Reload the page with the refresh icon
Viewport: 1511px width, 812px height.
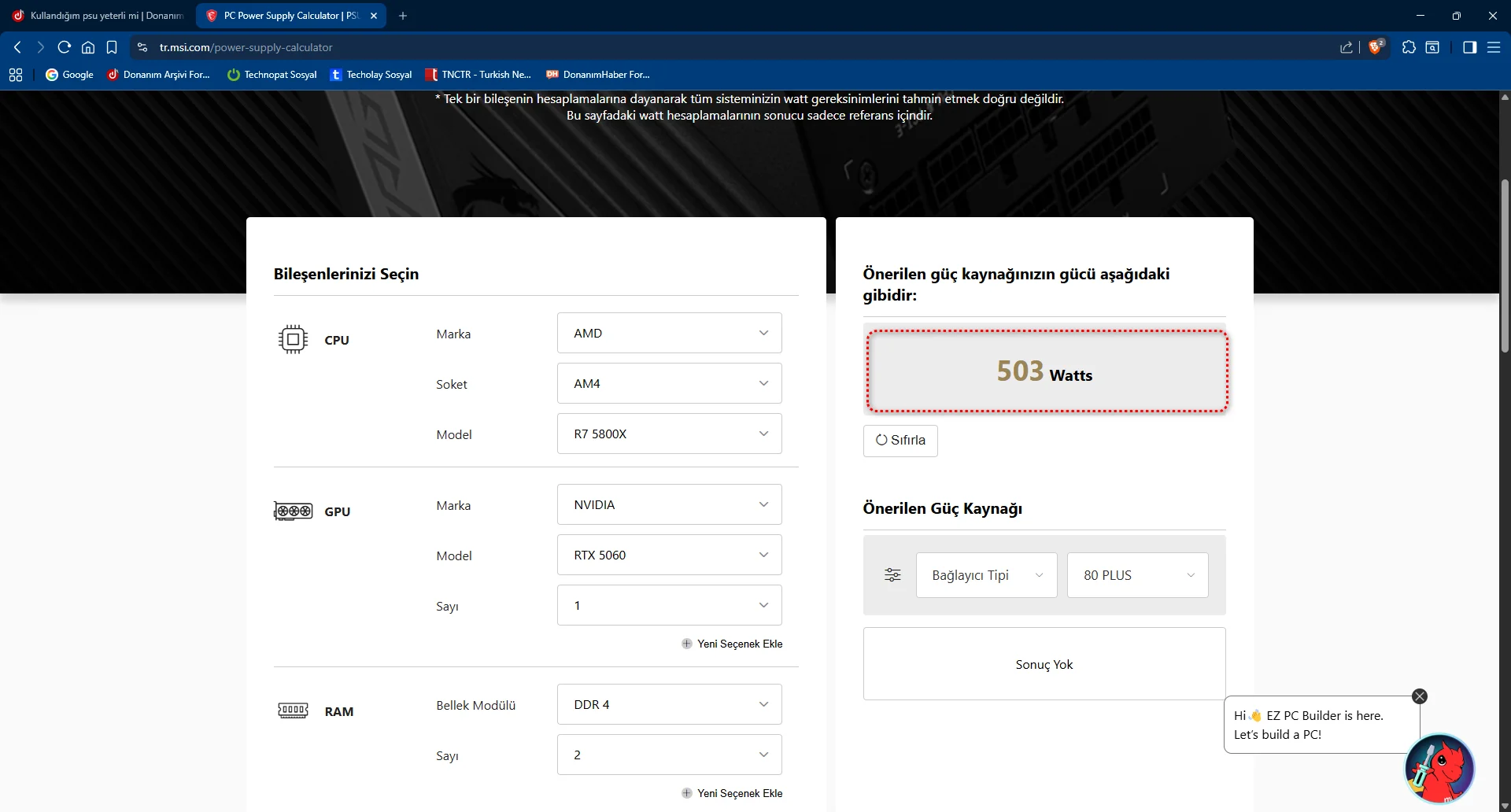click(65, 47)
